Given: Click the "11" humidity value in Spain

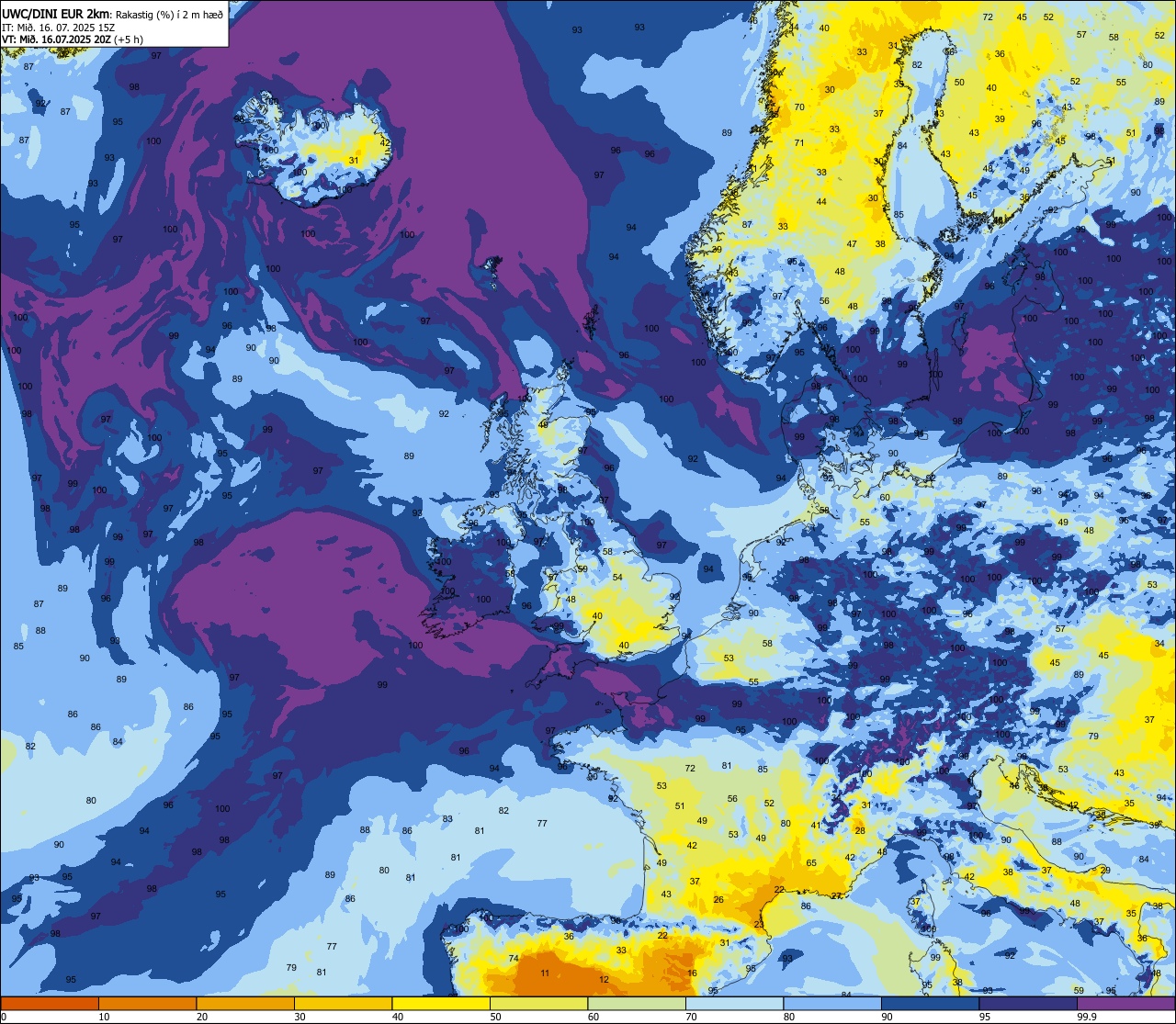Looking at the screenshot, I should (545, 973).
